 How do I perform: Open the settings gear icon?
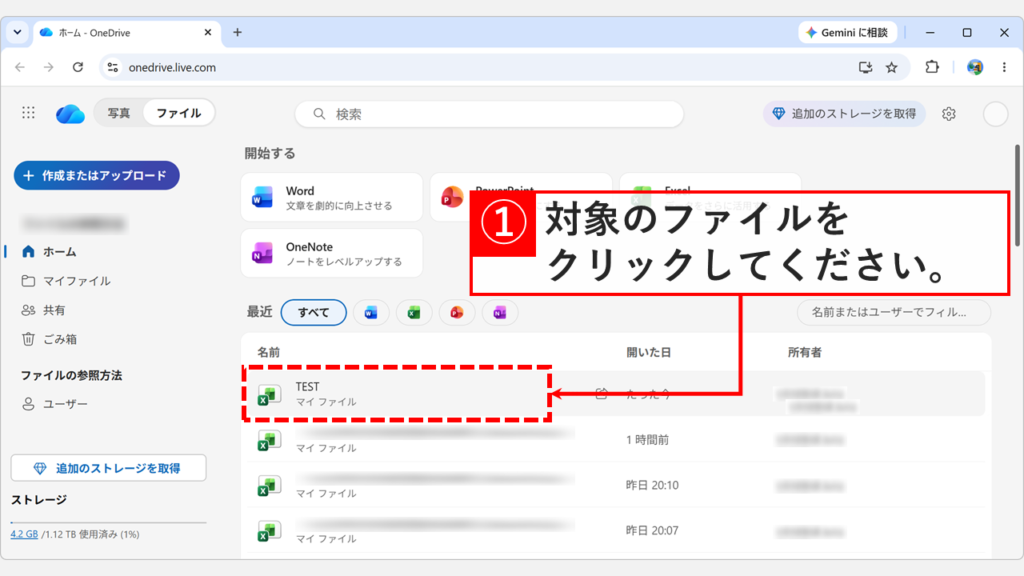tap(949, 114)
